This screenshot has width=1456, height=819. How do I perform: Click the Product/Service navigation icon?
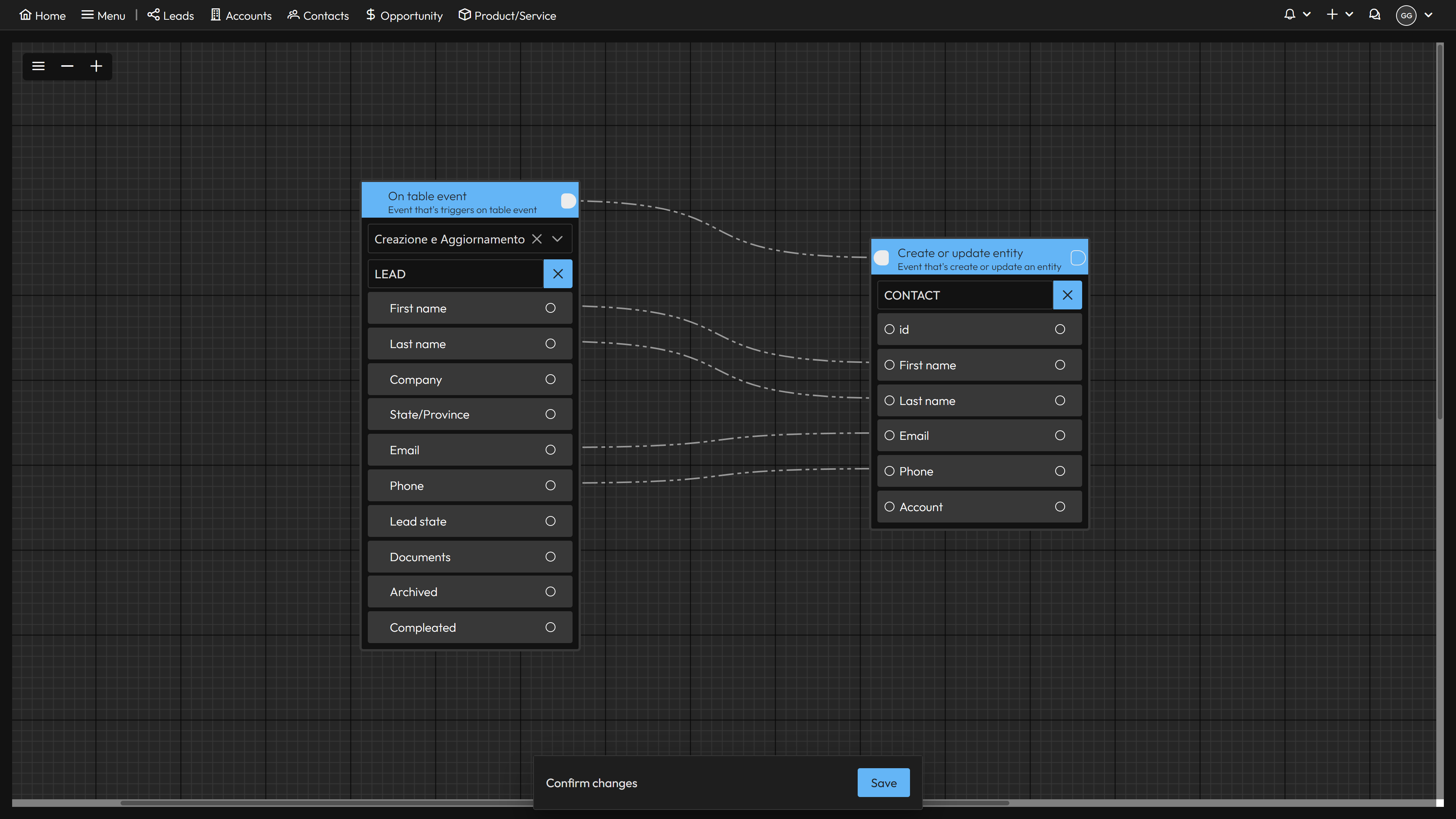pos(463,15)
